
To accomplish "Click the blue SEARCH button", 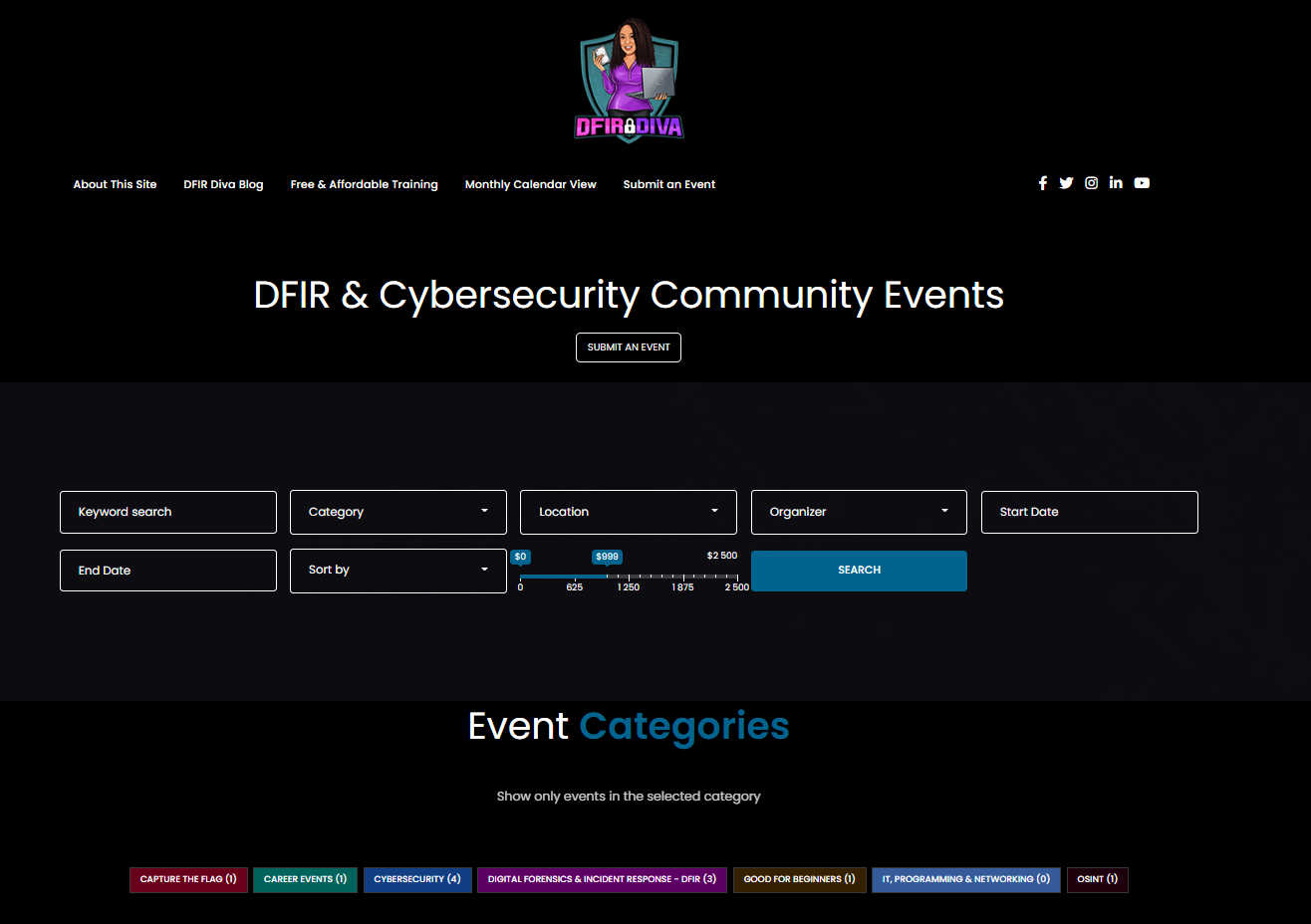I will 859,571.
